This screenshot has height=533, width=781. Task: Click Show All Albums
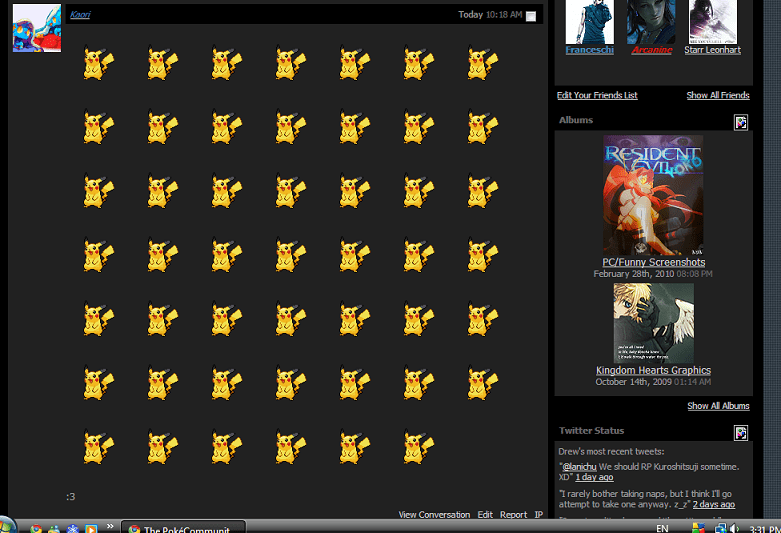point(718,406)
